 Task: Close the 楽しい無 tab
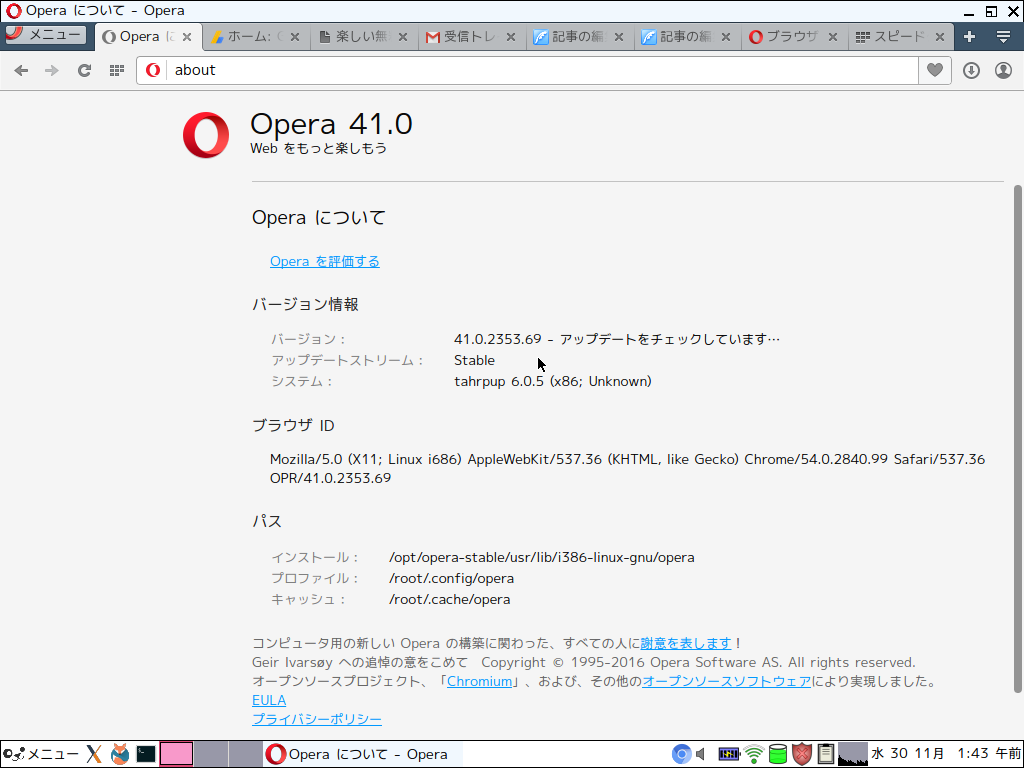[403, 37]
